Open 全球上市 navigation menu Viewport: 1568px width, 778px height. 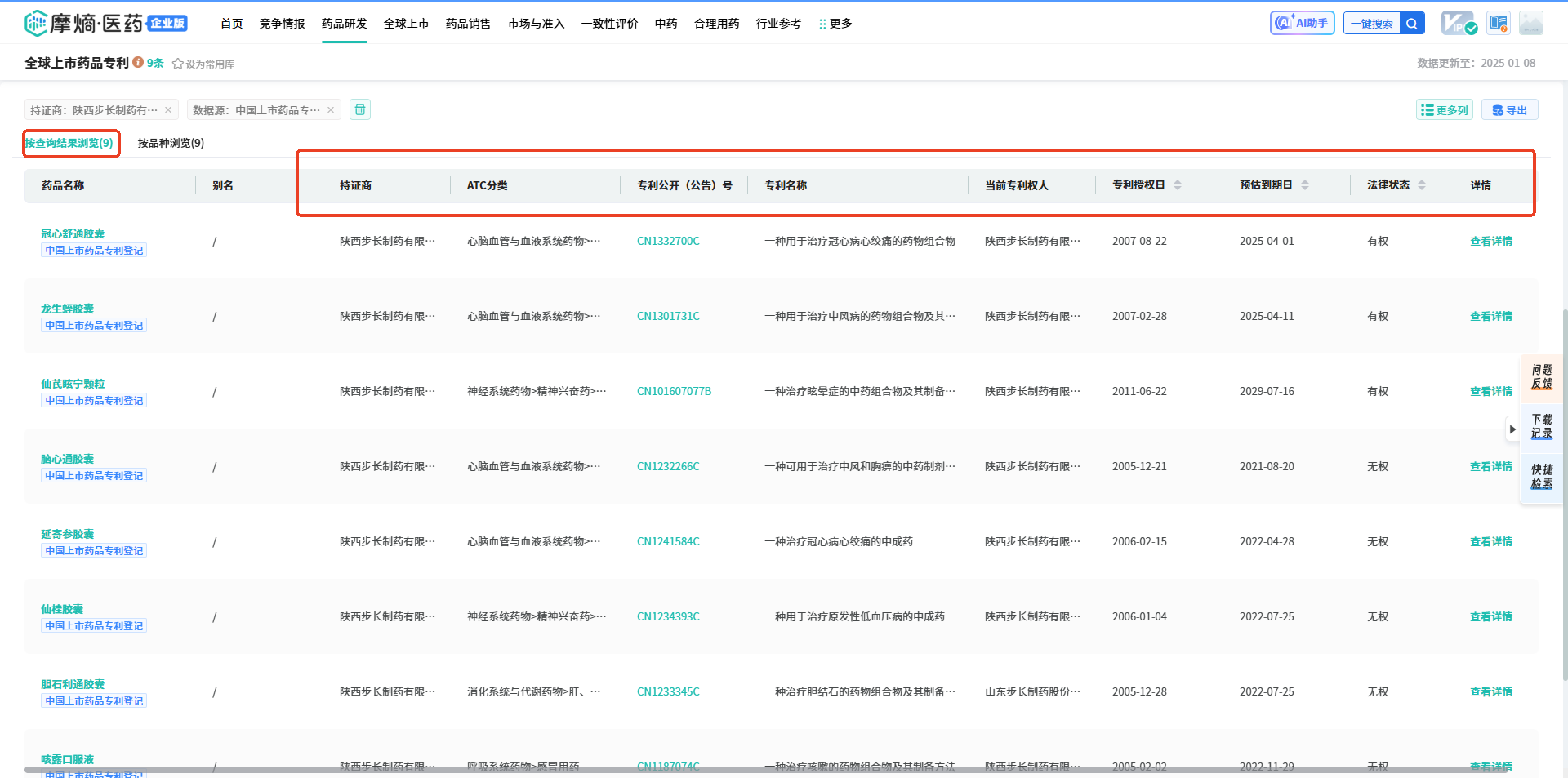click(407, 24)
